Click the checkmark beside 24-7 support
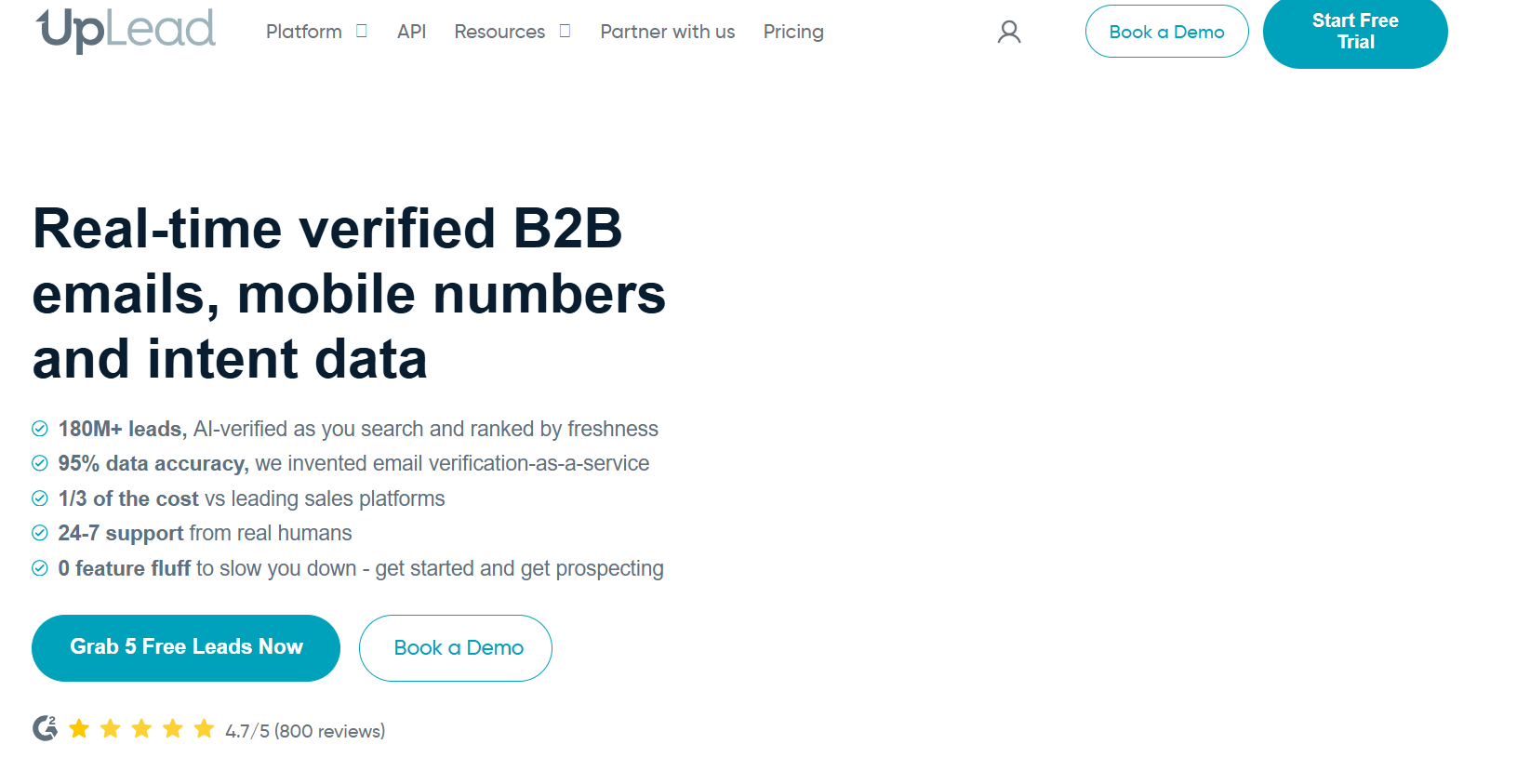The image size is (1530, 784). pos(40,533)
